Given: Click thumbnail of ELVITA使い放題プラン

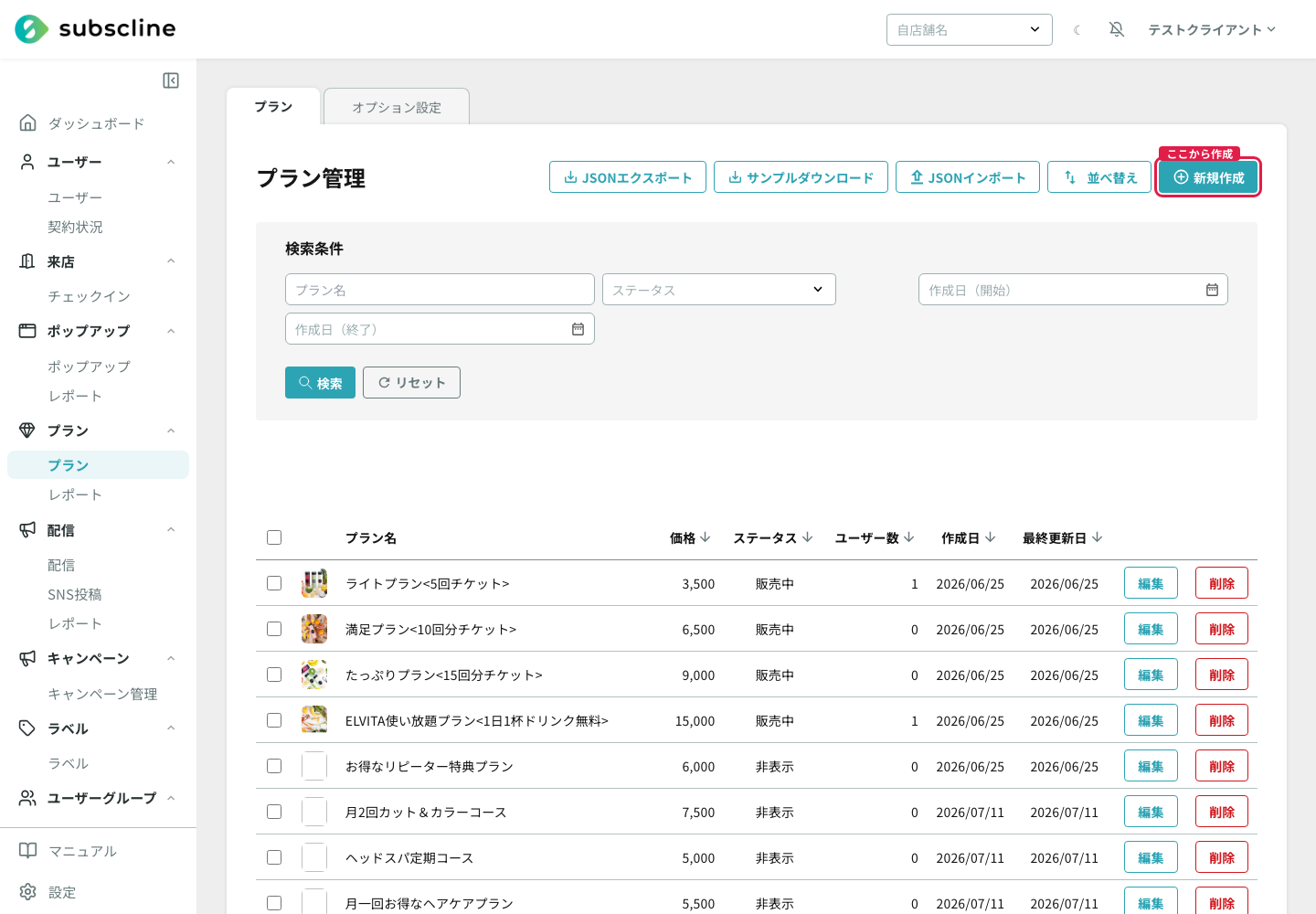Looking at the screenshot, I should click(314, 720).
